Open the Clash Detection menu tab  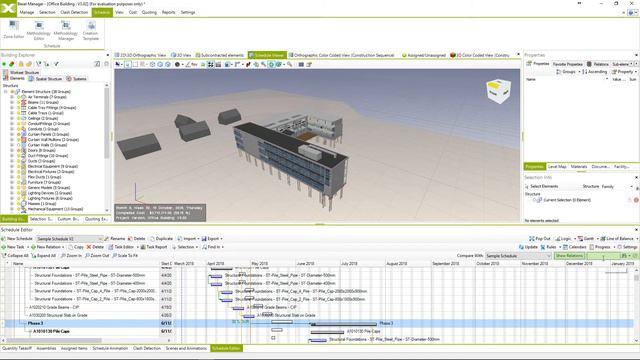[x=74, y=13]
